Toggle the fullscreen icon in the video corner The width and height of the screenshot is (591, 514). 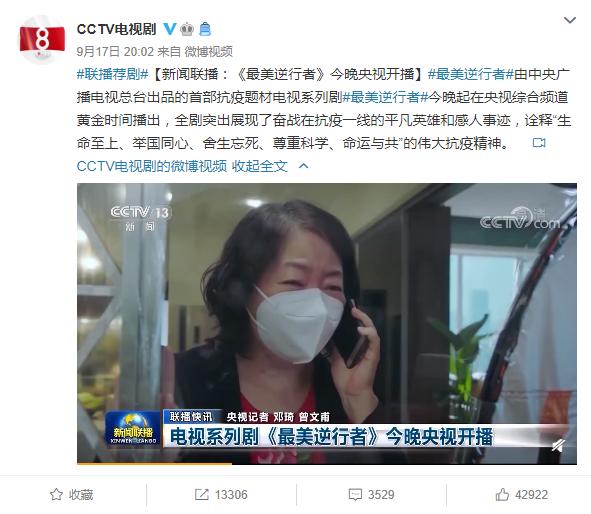click(x=559, y=445)
